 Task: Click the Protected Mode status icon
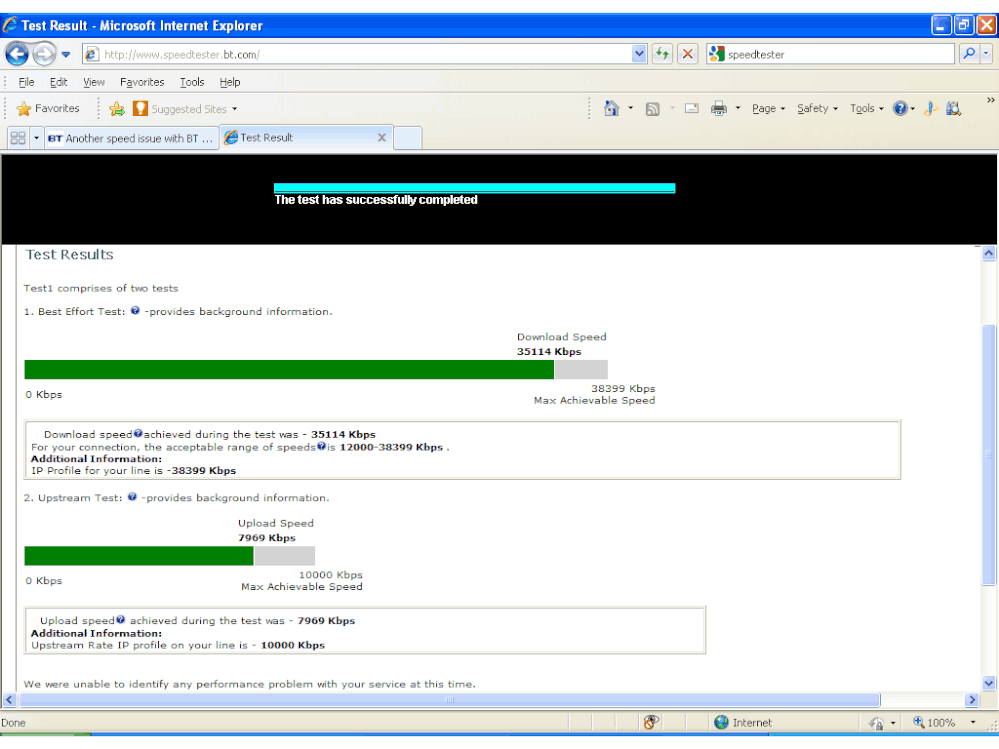pyautogui.click(x=877, y=723)
